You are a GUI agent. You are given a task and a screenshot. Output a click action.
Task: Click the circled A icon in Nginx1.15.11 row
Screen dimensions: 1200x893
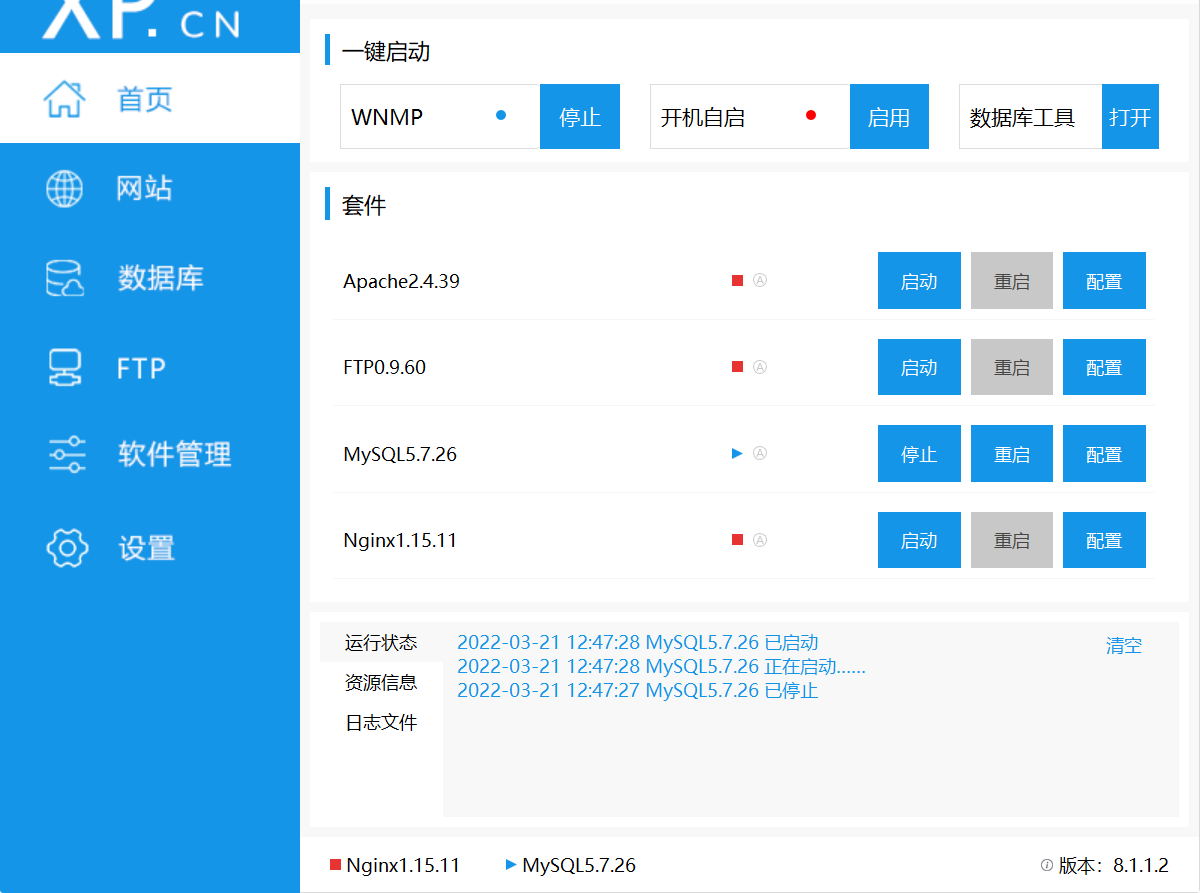tap(759, 540)
